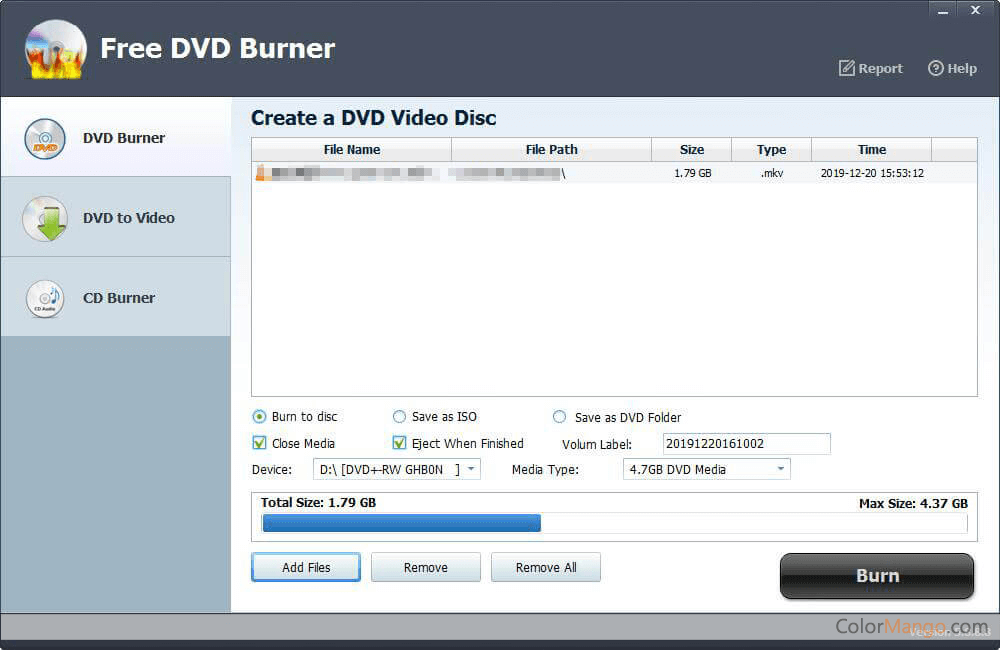This screenshot has width=1000, height=650.
Task: Select the Save as ISO option
Action: 399,416
